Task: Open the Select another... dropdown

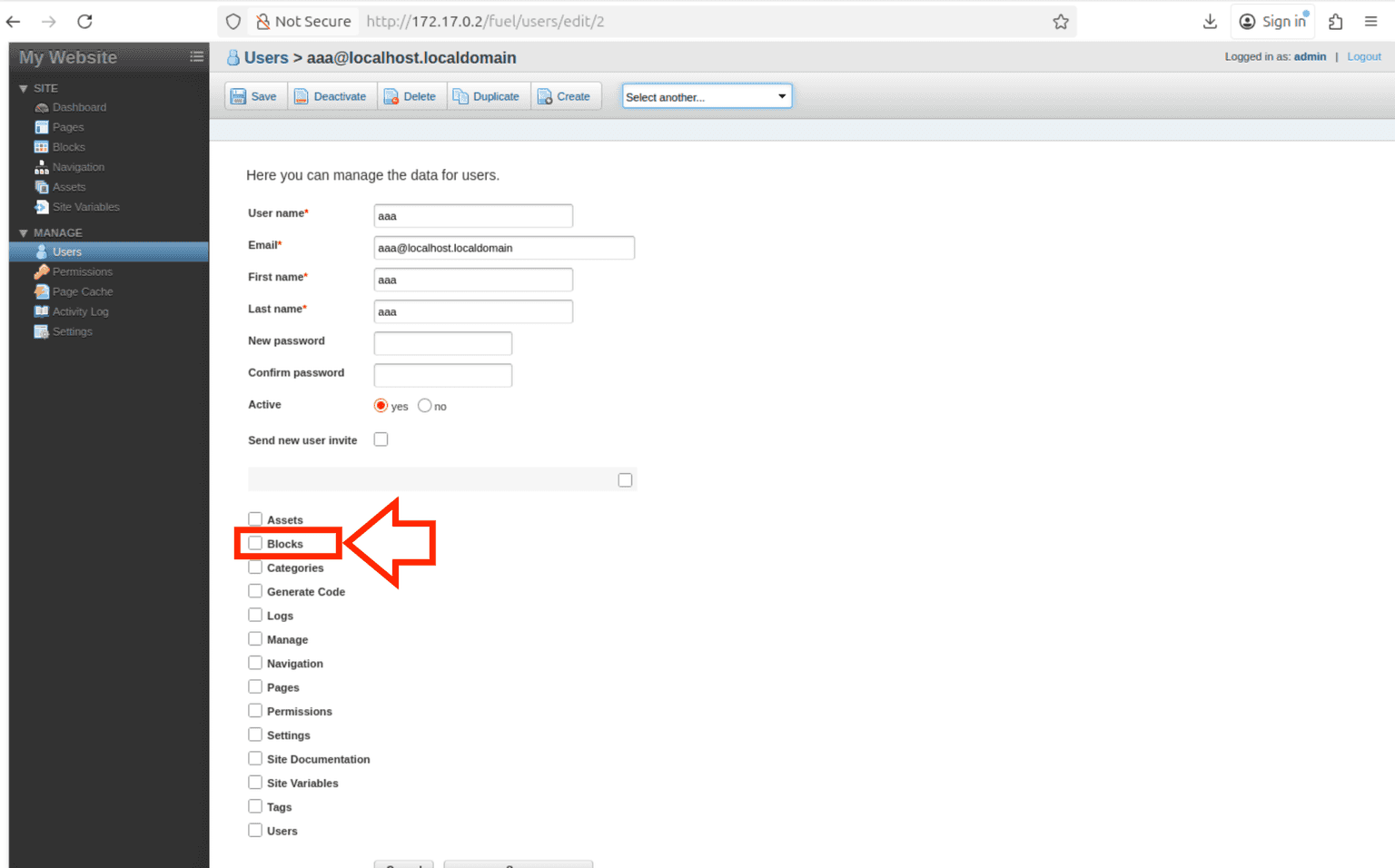Action: [706, 96]
